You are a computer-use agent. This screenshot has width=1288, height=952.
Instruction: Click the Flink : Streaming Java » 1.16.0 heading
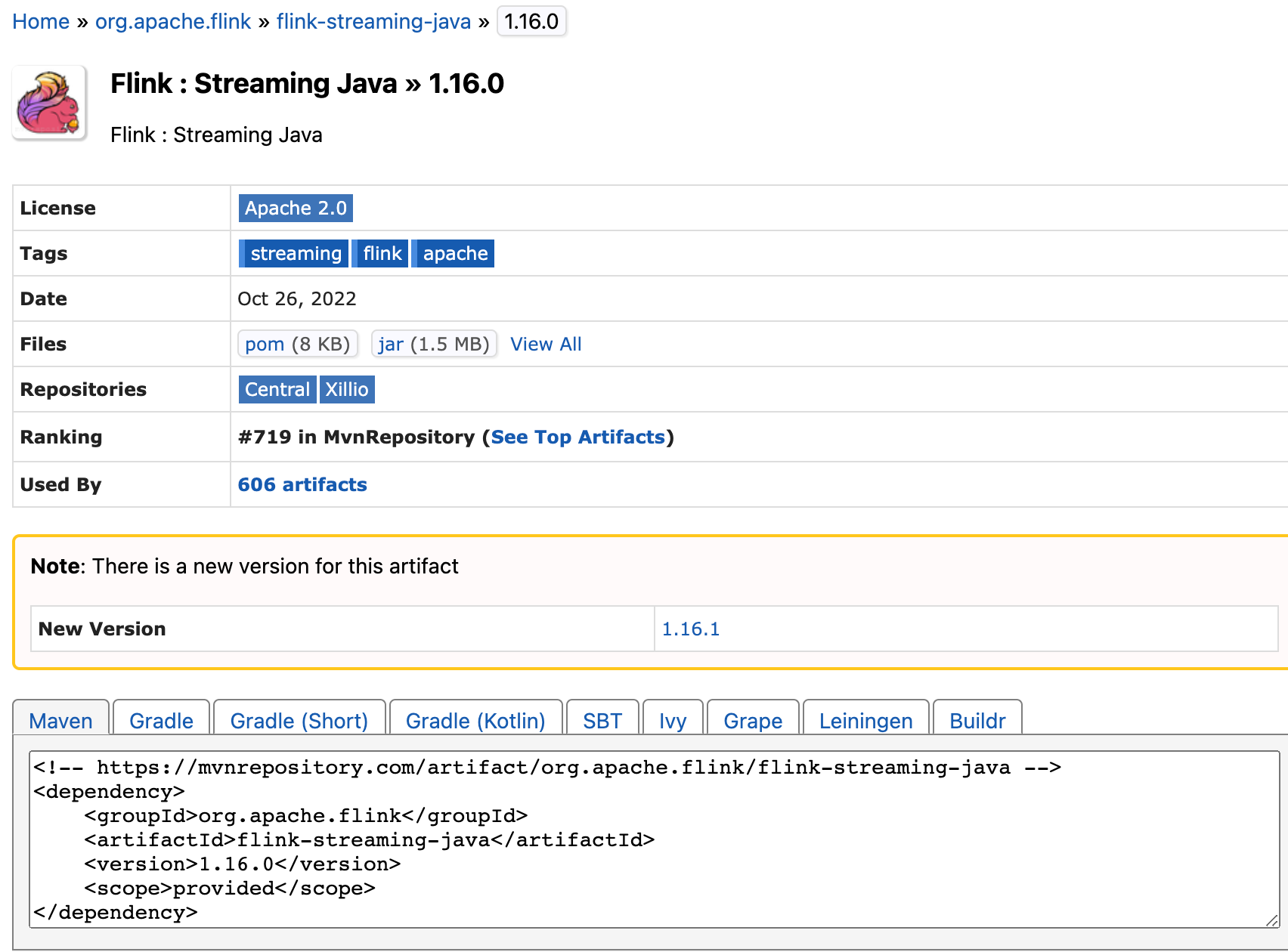[307, 83]
